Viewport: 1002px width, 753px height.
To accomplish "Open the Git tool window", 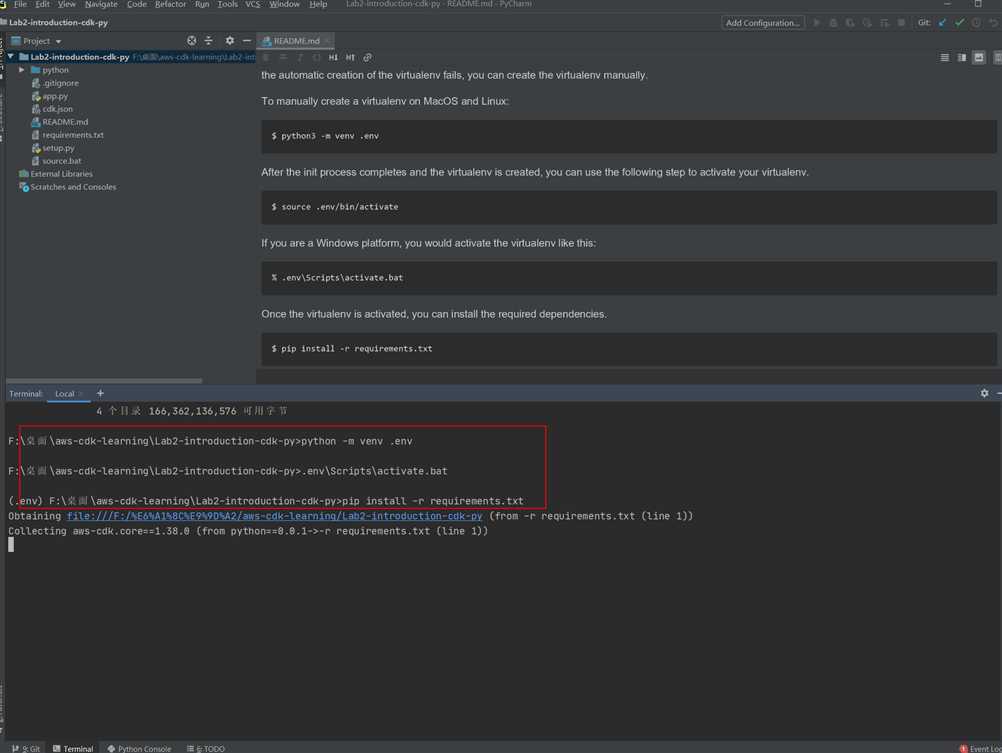I will [26, 749].
